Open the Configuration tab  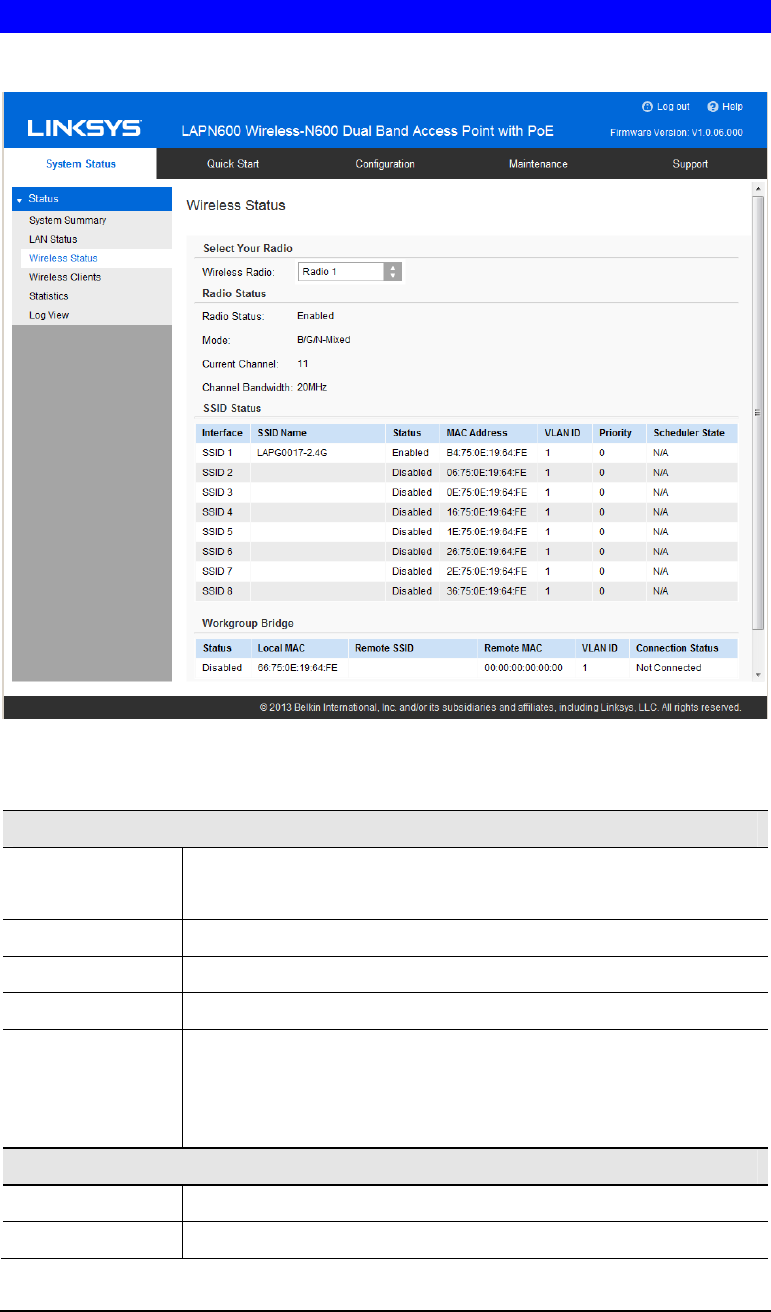[x=385, y=164]
